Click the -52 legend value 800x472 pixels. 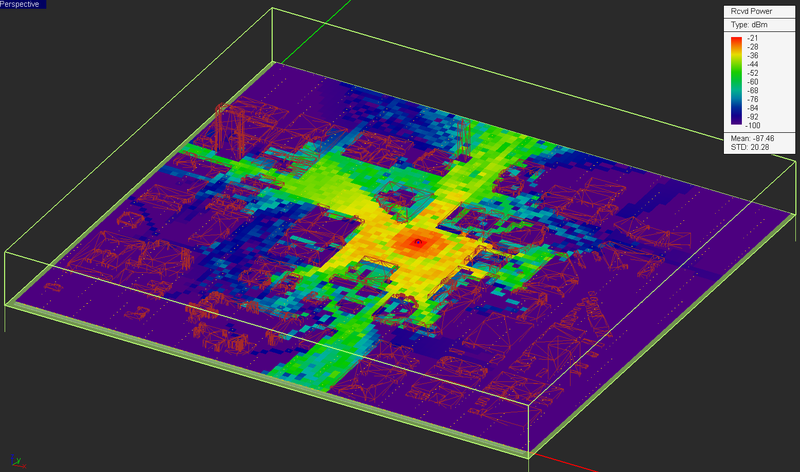point(753,73)
